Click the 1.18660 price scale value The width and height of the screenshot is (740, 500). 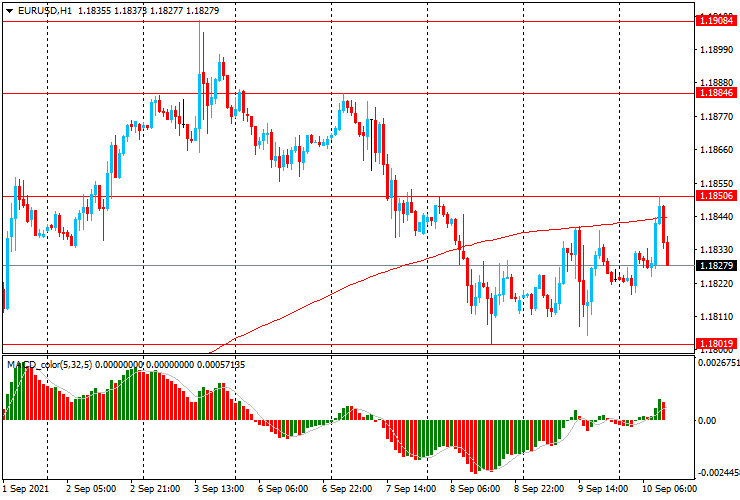[x=717, y=150]
